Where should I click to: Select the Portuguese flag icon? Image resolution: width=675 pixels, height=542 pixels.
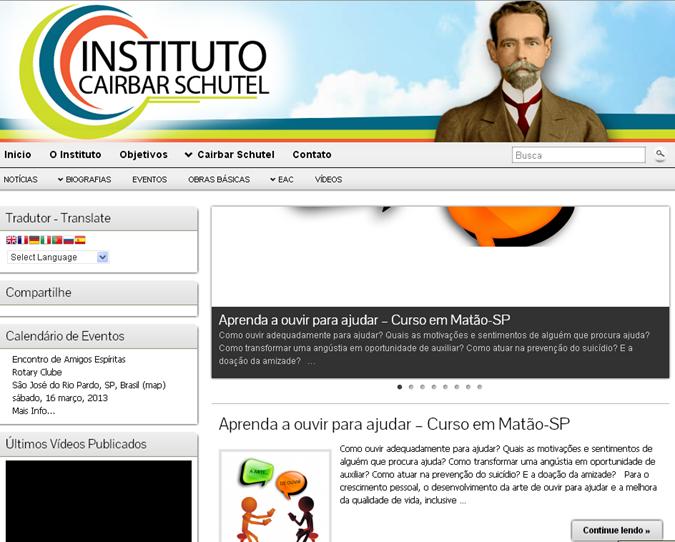[x=57, y=240]
